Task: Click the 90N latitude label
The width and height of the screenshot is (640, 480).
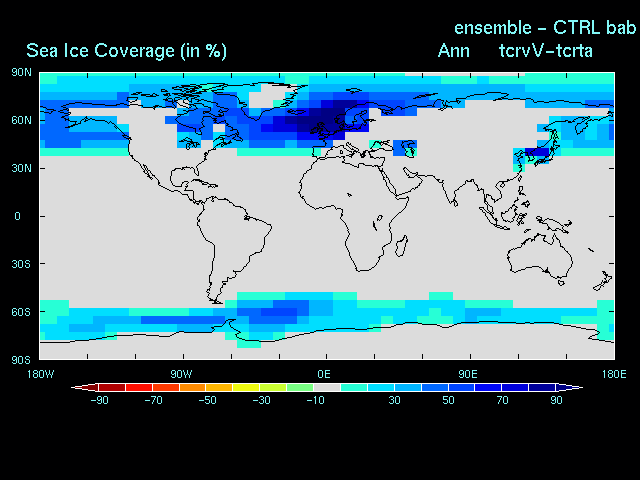Action: point(21,73)
